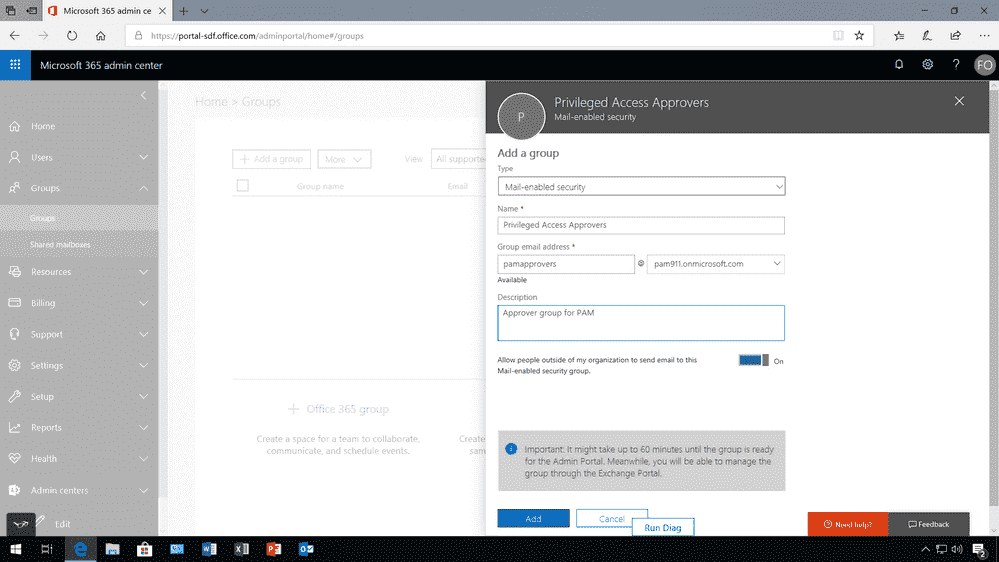Expand the Settings menu chevron
The width and height of the screenshot is (999, 562).
click(143, 366)
